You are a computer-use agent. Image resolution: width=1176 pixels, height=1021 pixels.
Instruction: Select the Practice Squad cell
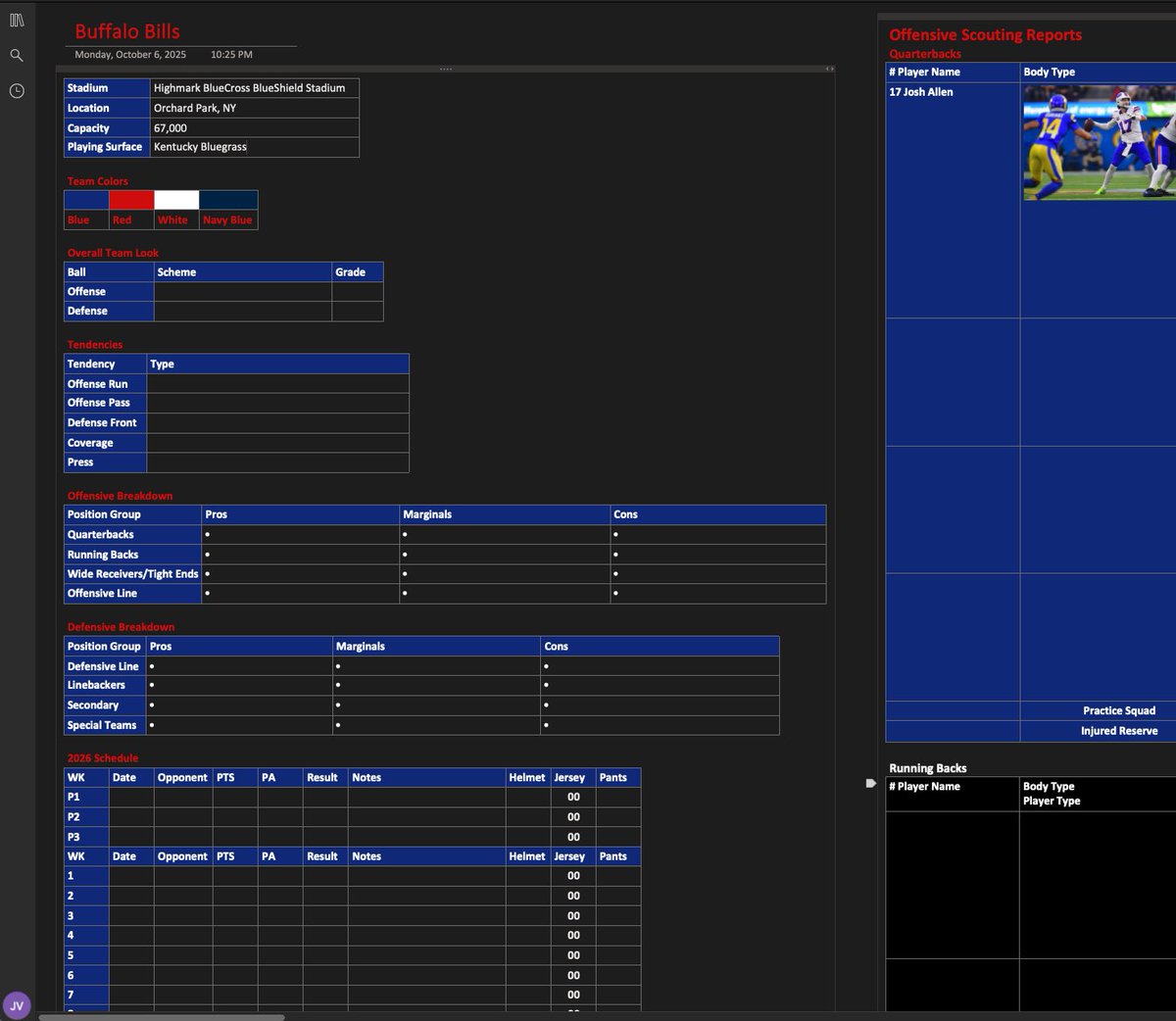pyautogui.click(x=1098, y=711)
